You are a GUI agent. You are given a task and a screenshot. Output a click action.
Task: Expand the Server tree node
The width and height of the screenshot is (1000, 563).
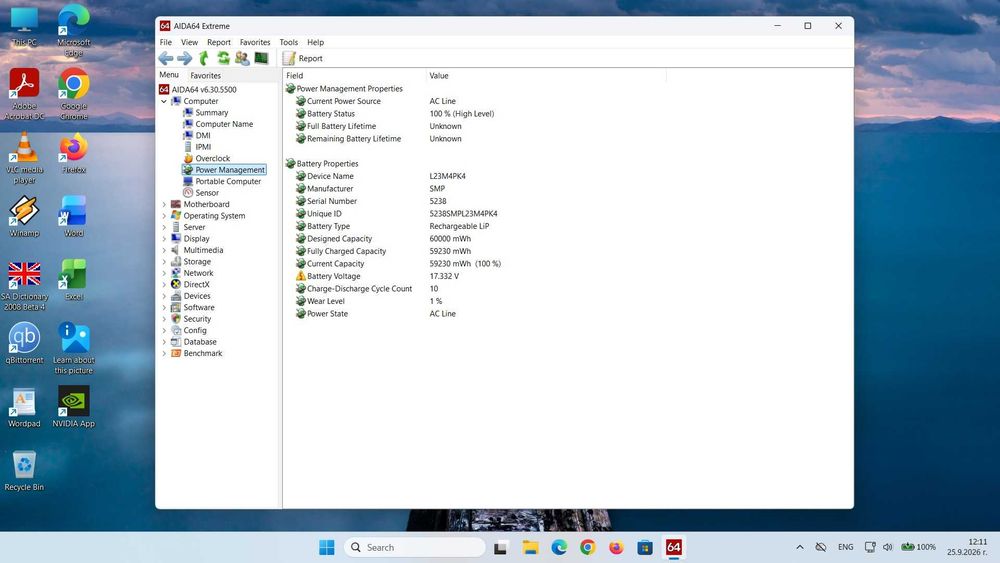(x=164, y=228)
